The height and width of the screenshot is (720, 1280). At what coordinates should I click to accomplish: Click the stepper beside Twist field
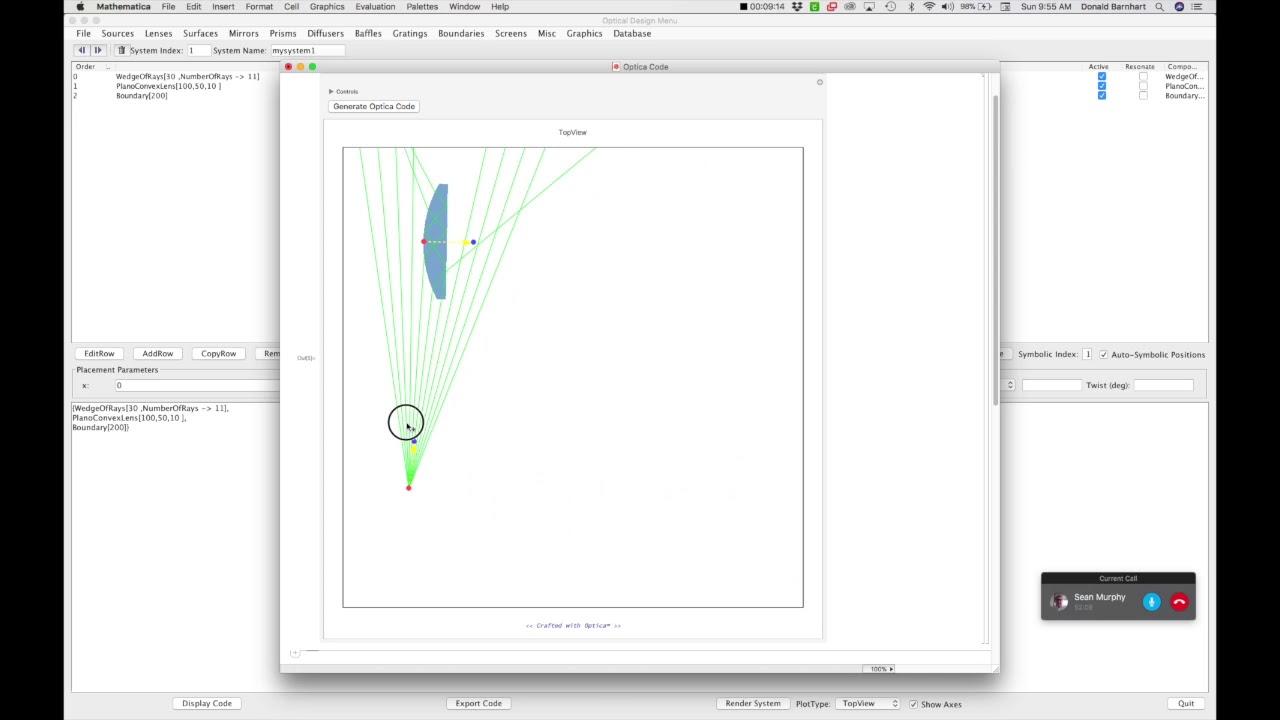(x=1010, y=385)
